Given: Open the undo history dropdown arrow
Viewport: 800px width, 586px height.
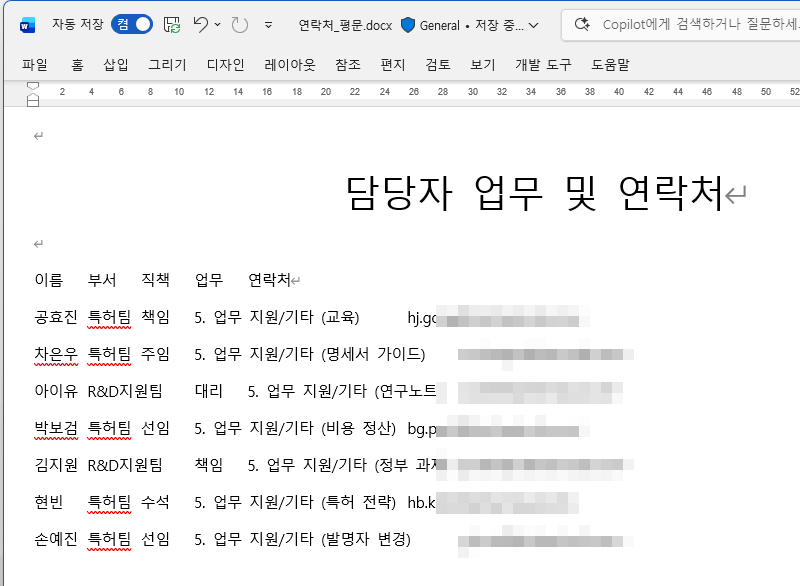Looking at the screenshot, I should 216,24.
